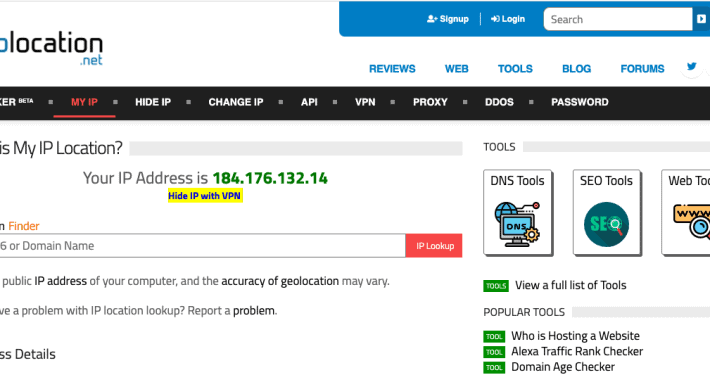Screen dimensions: 710x375
Task: Click the IP Lookup button
Action: coord(434,246)
